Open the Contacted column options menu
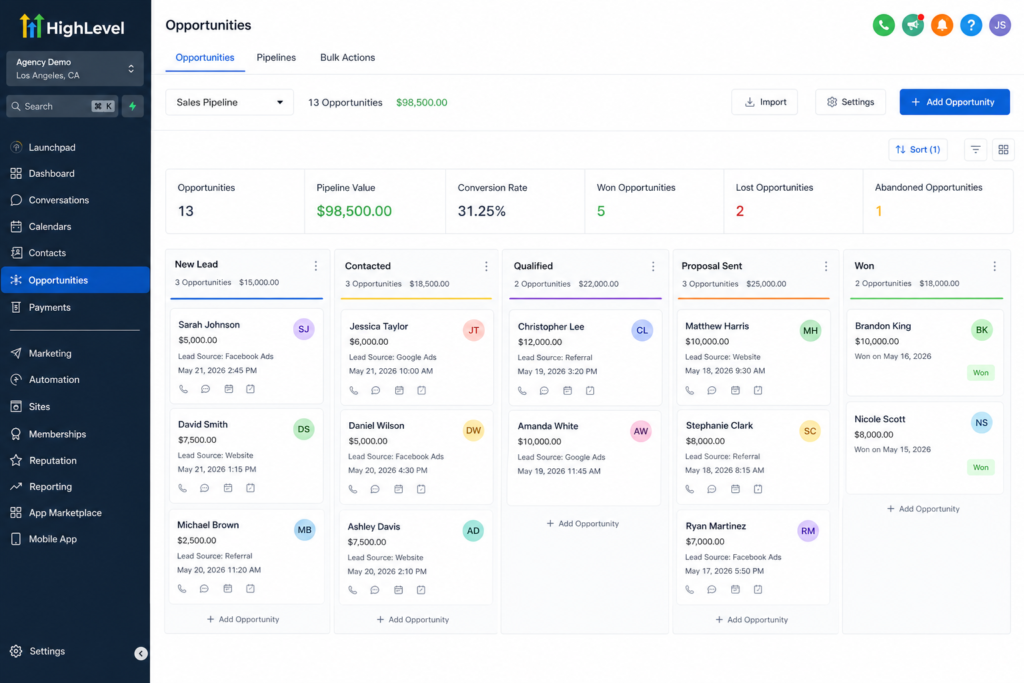The width and height of the screenshot is (1024, 683). (x=486, y=266)
